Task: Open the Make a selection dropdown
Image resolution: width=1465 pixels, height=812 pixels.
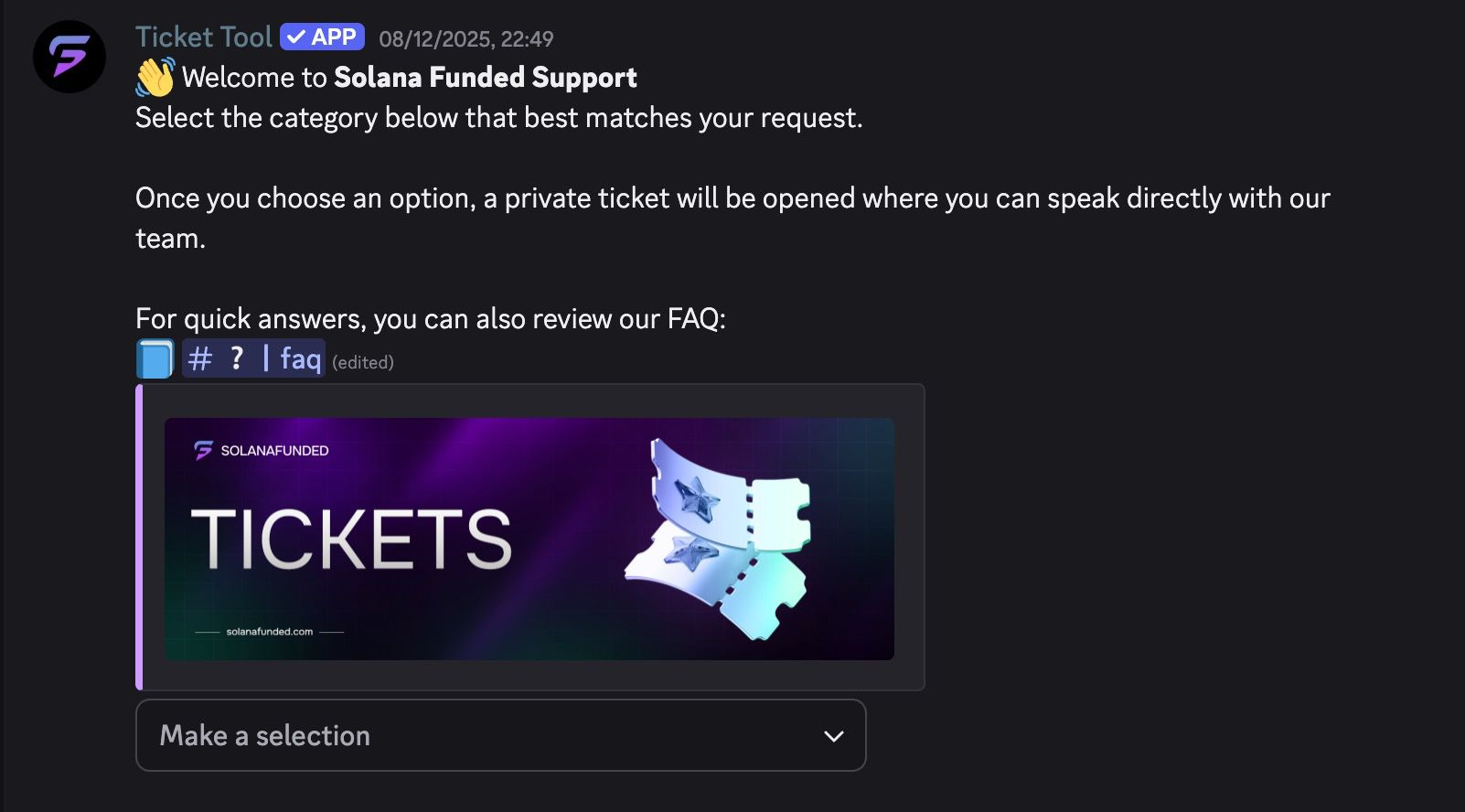Action: coord(500,735)
